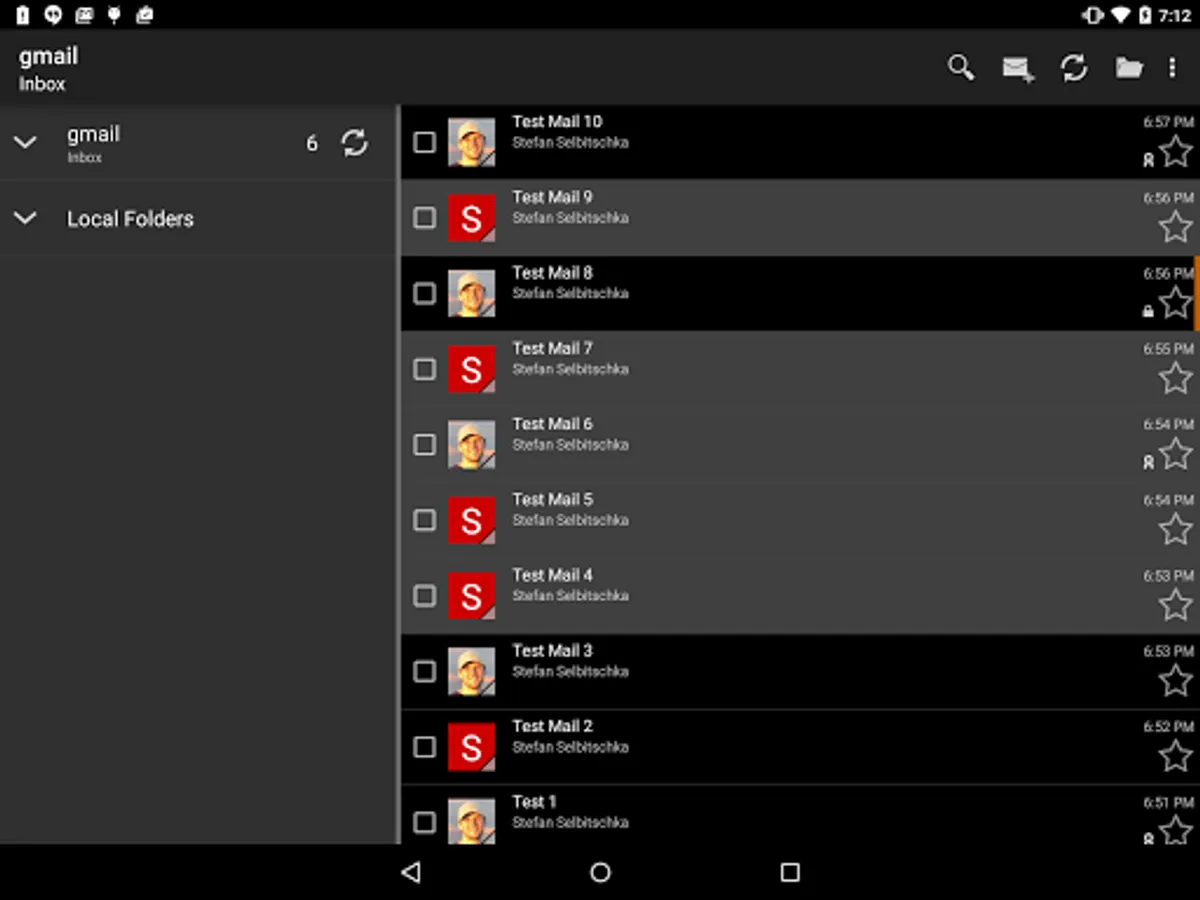The width and height of the screenshot is (1200, 900).
Task: Open the folders icon in toolbar
Action: pos(1129,68)
